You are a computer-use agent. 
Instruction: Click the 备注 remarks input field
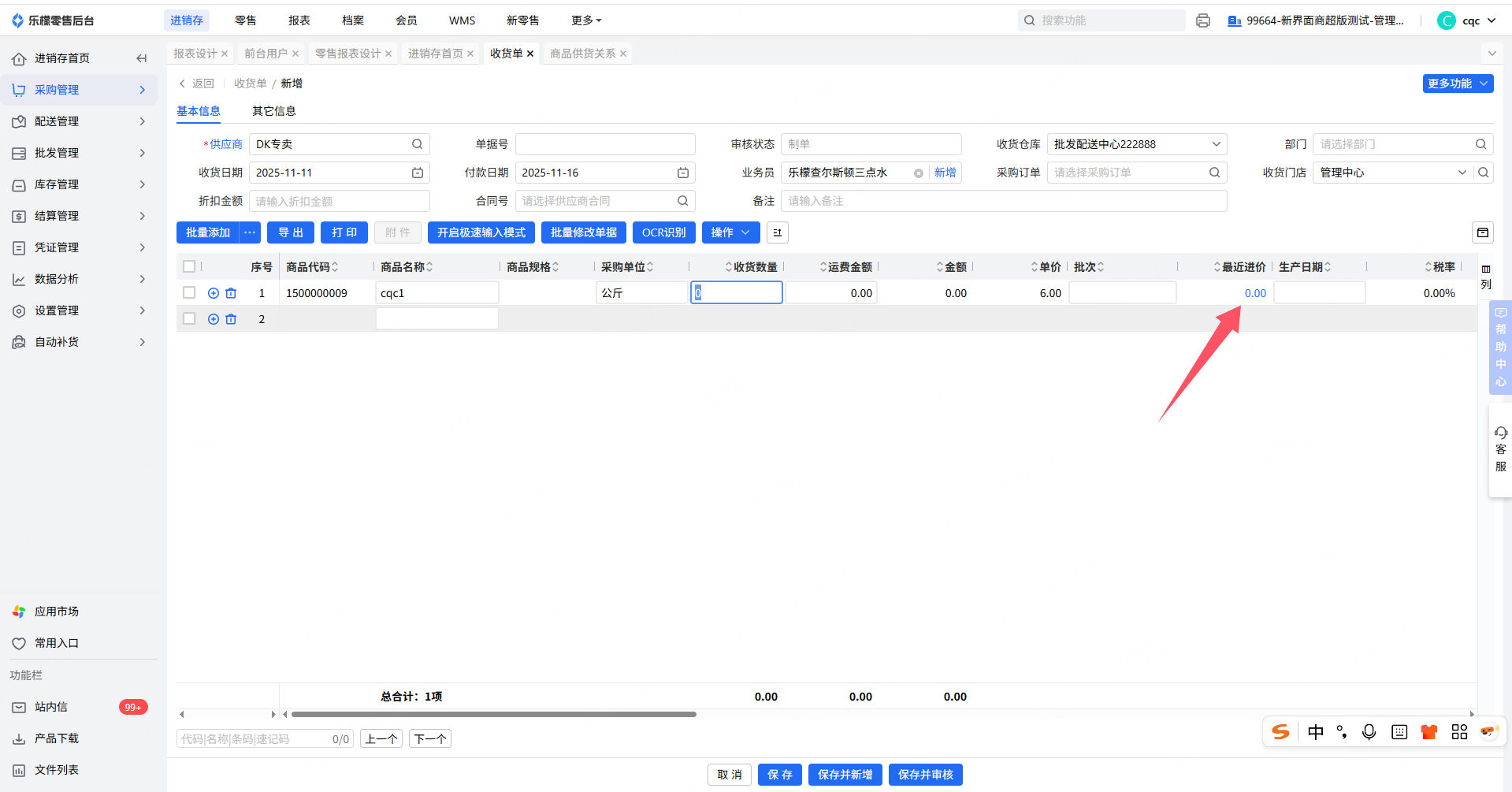click(1003, 201)
